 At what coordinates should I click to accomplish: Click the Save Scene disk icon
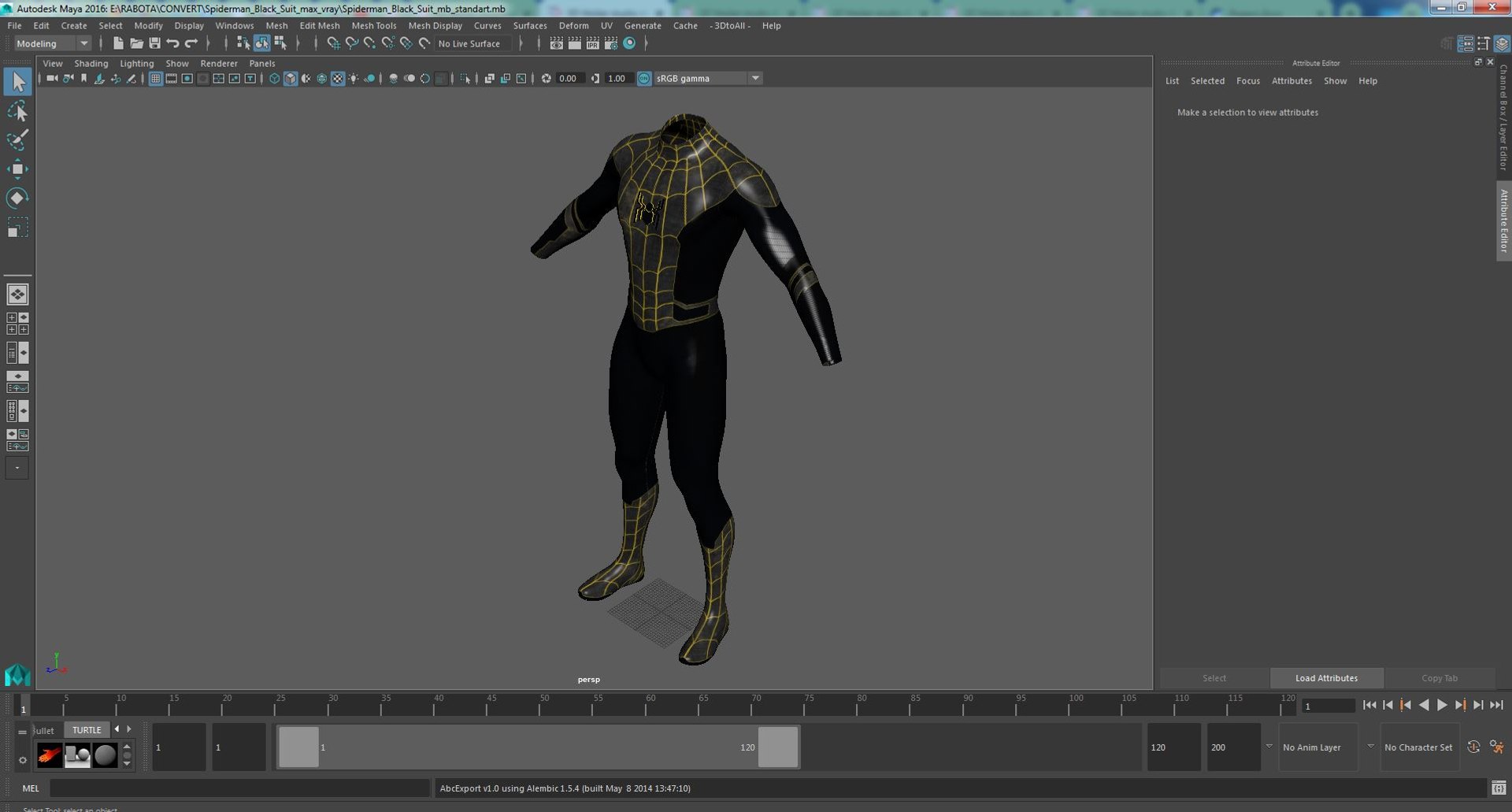coord(154,43)
